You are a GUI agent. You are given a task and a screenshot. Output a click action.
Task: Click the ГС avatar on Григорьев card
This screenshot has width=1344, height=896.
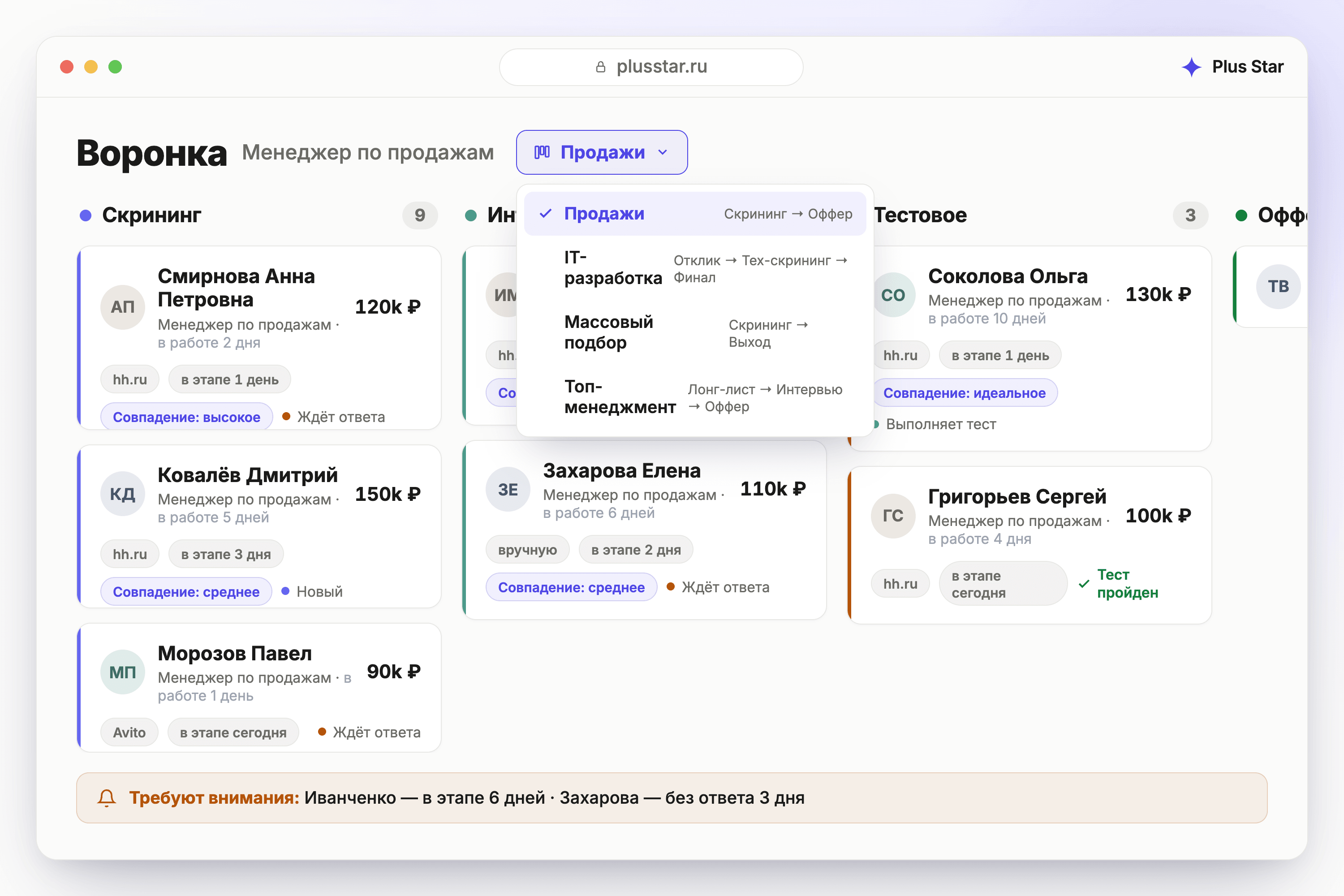(893, 516)
